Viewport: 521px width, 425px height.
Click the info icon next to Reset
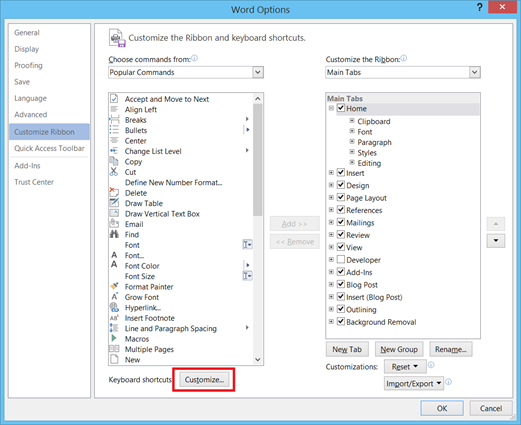[x=431, y=365]
